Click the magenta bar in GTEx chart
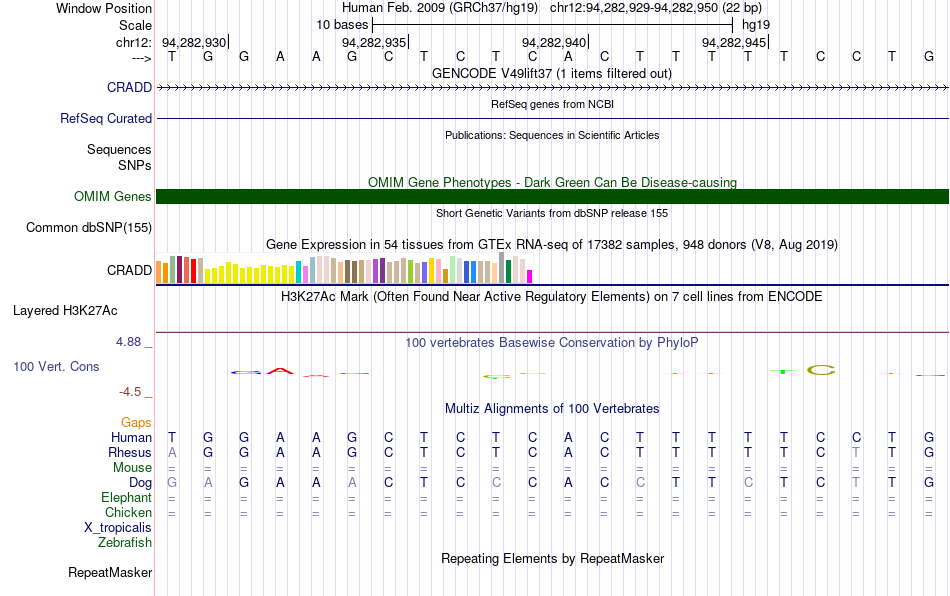 click(x=529, y=276)
